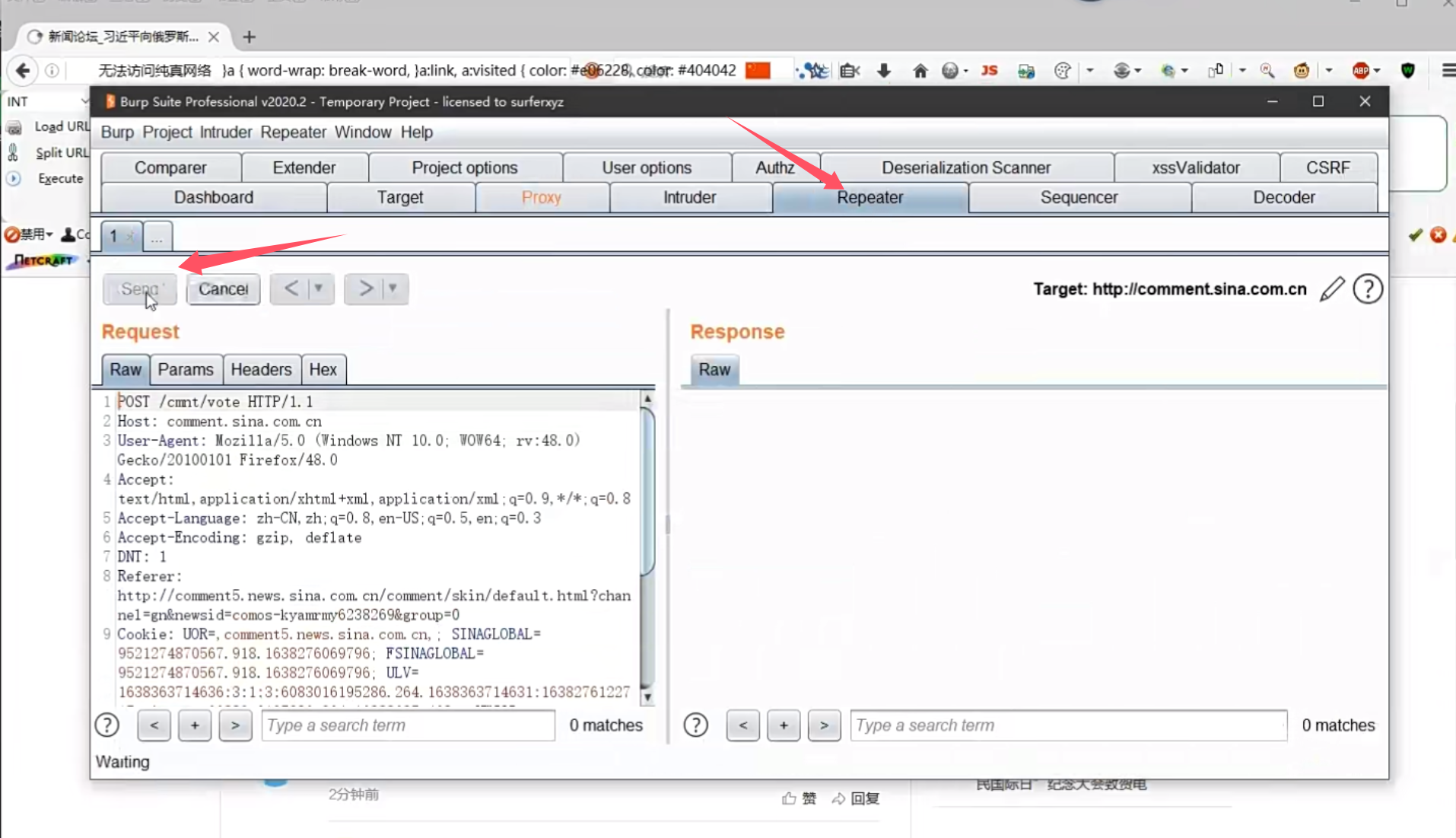Image resolution: width=1456 pixels, height=838 pixels.
Task: Click response search term field
Action: [1069, 725]
